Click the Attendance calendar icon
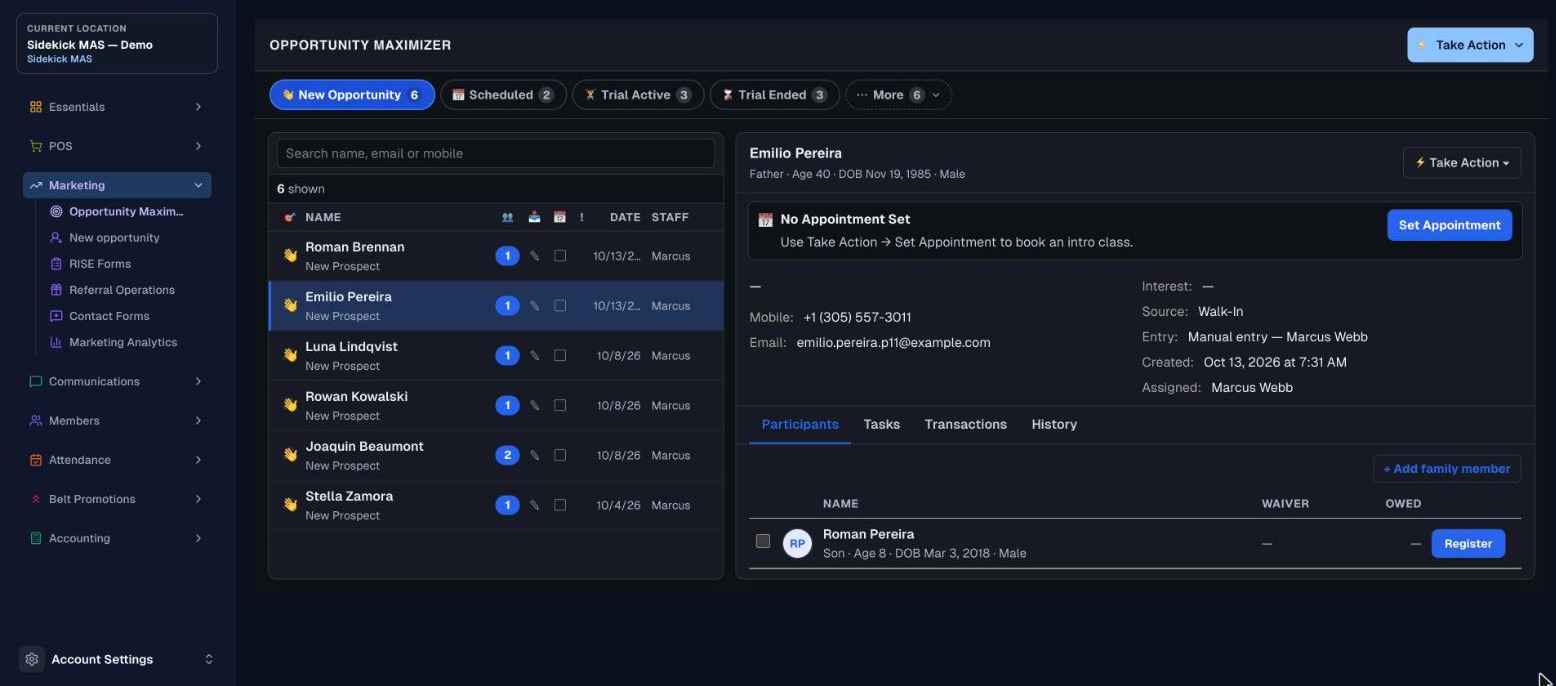Screen dimensions: 1556x686 pyautogui.click(x=36, y=460)
